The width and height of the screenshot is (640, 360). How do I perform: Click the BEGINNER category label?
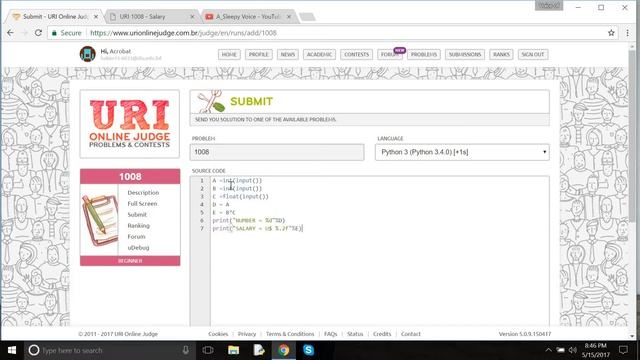130,261
